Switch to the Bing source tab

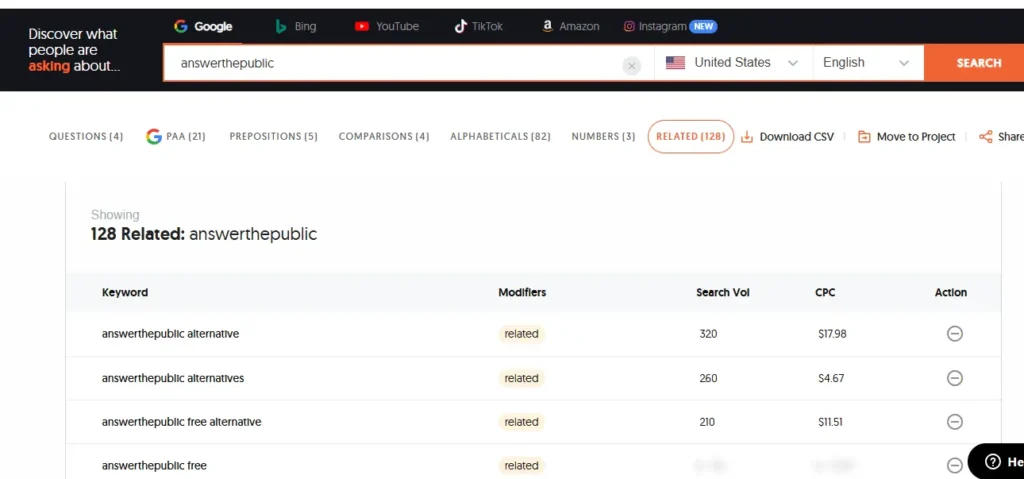296,27
